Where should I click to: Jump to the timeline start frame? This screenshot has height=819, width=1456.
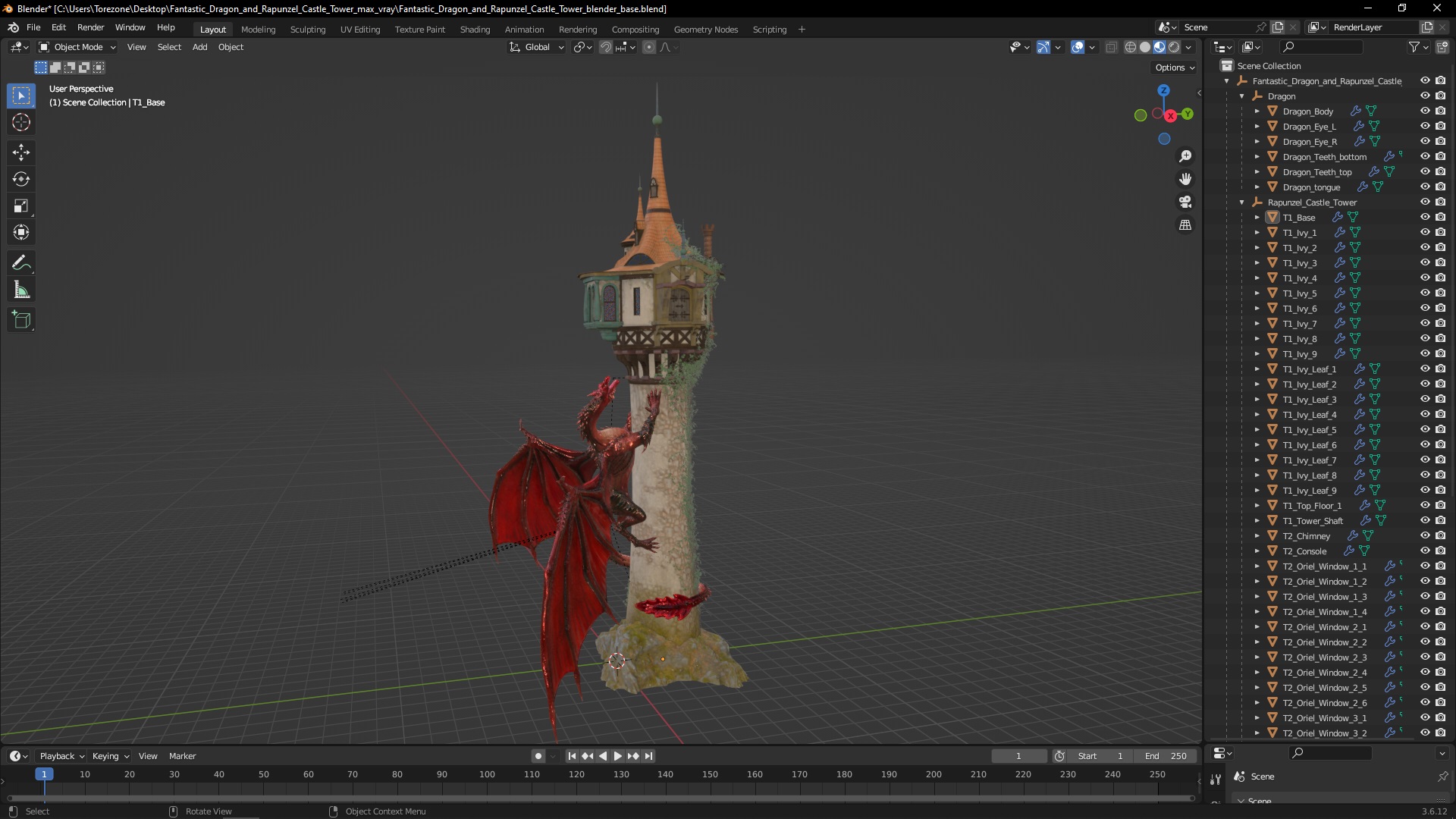point(572,756)
